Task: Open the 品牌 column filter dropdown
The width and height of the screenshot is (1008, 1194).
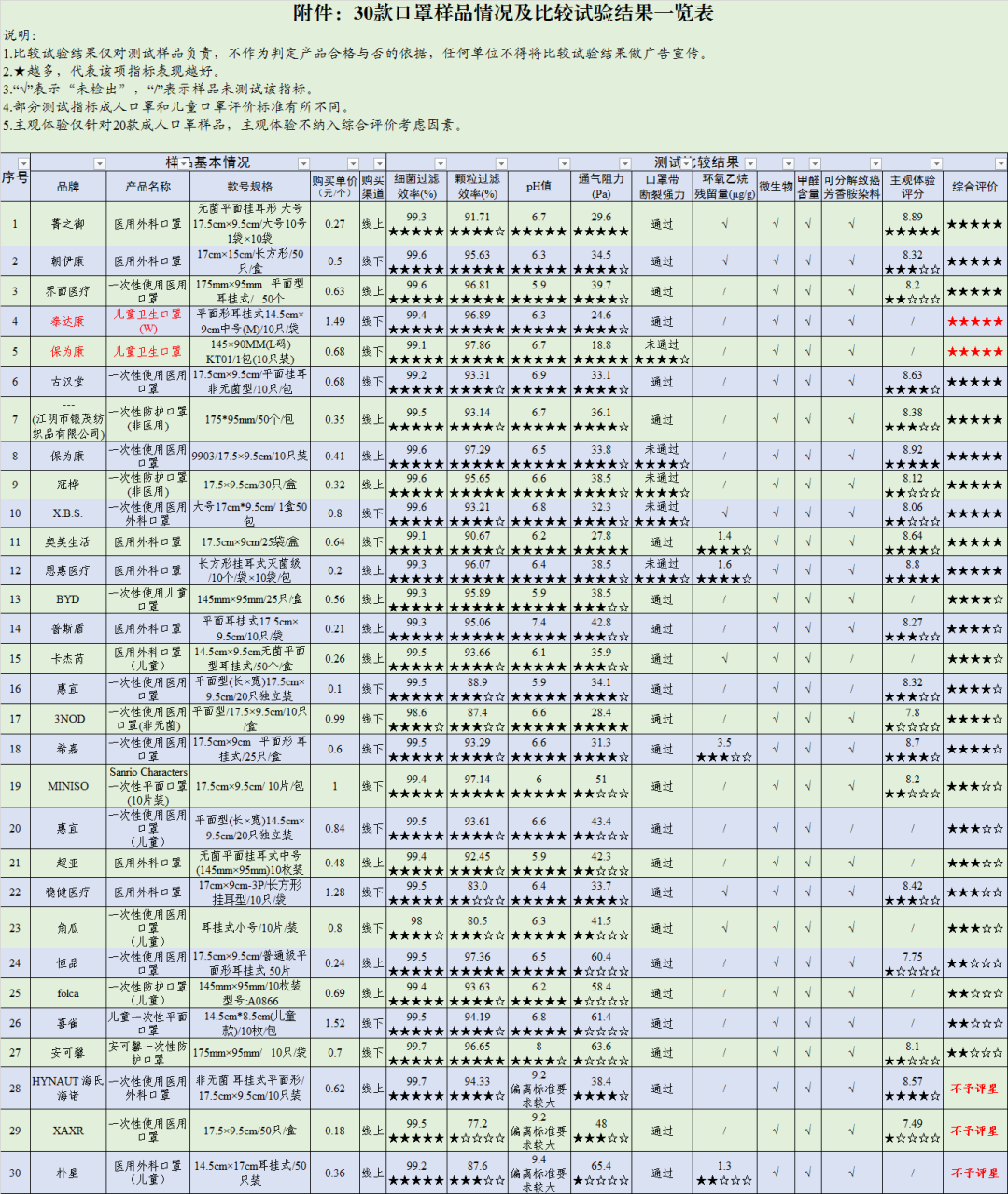Action: click(99, 163)
